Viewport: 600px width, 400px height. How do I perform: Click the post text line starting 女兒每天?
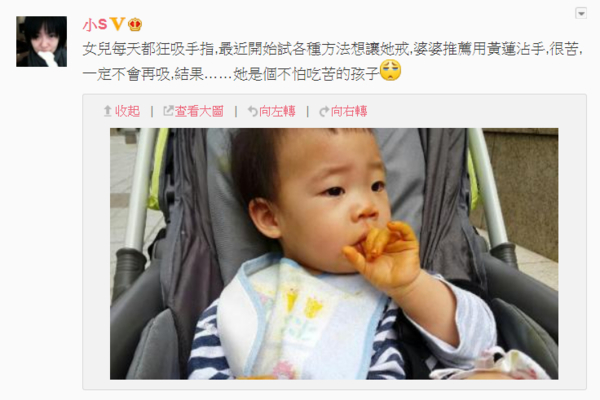point(333,49)
